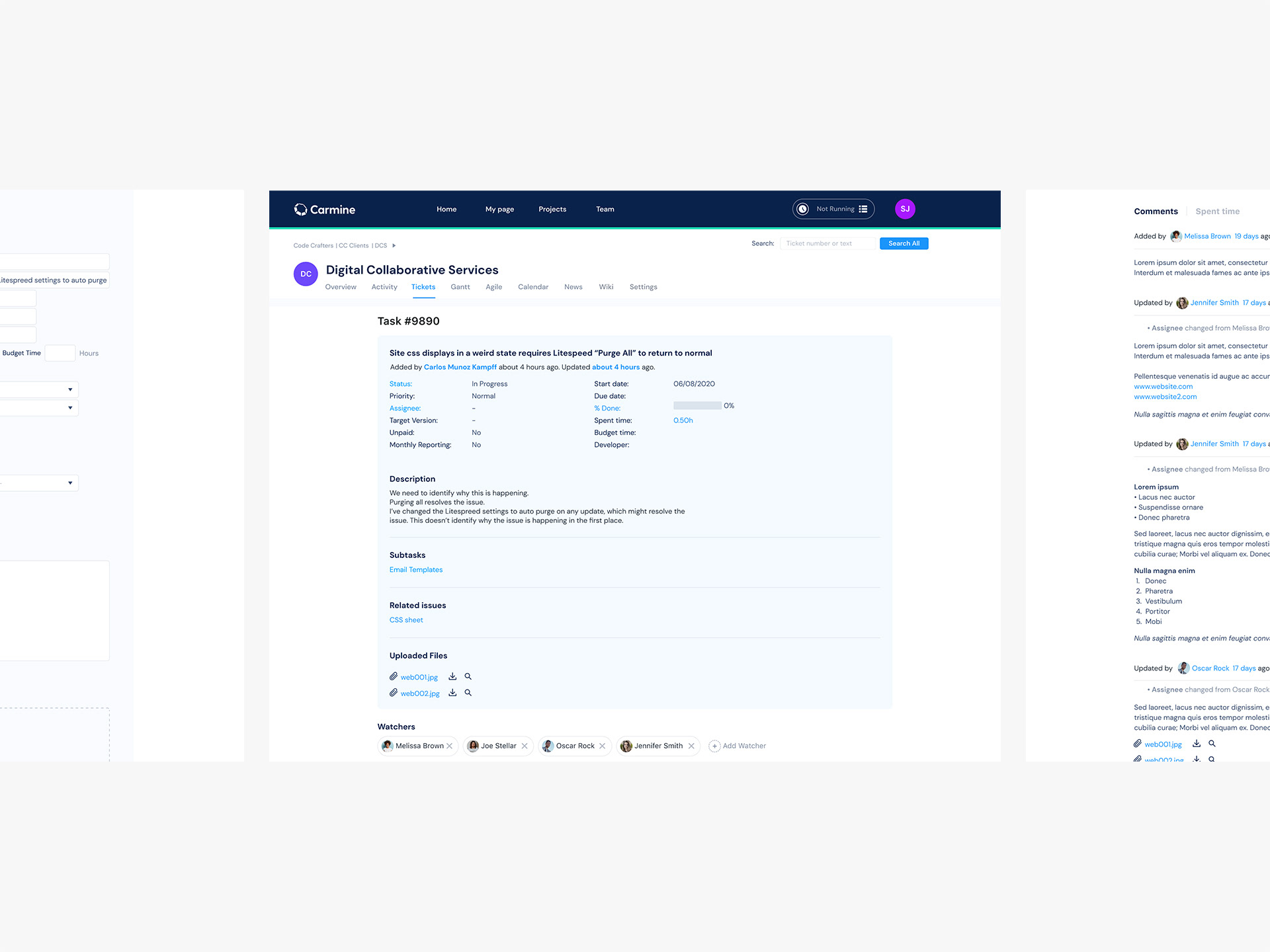This screenshot has height=952, width=1270.
Task: Open Projects in top navigation
Action: tap(552, 209)
